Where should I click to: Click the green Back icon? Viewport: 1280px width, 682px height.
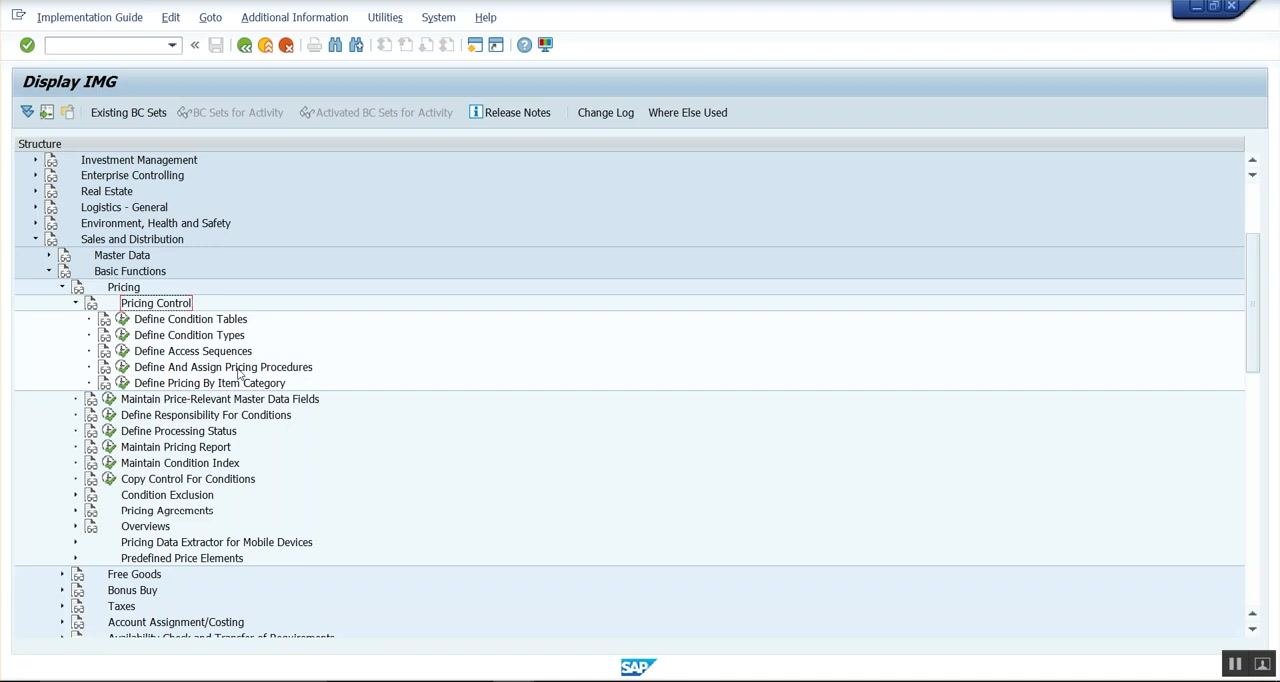tap(244, 45)
